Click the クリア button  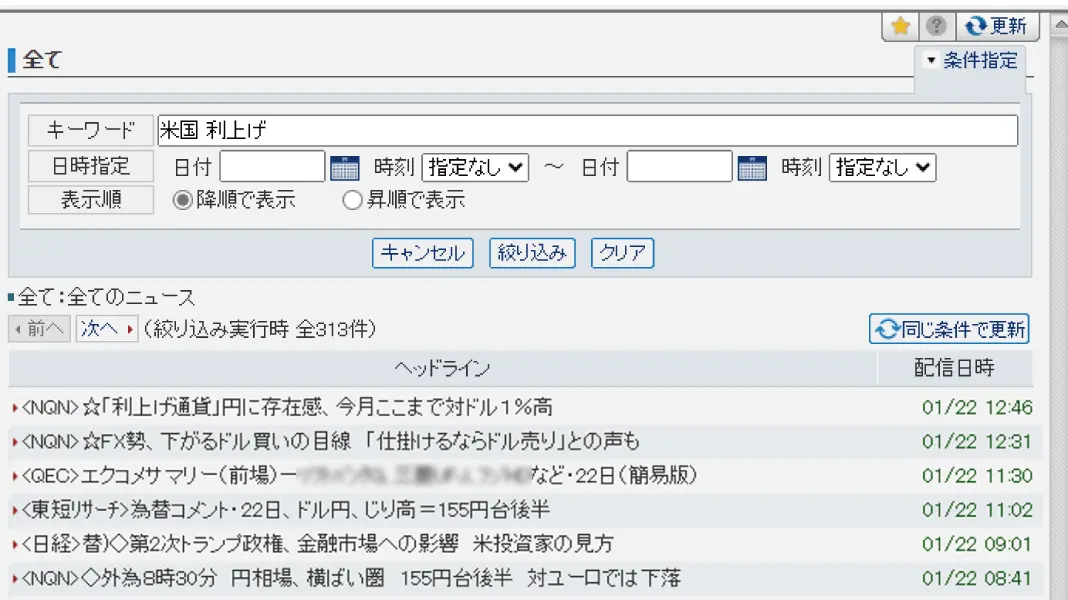click(623, 253)
